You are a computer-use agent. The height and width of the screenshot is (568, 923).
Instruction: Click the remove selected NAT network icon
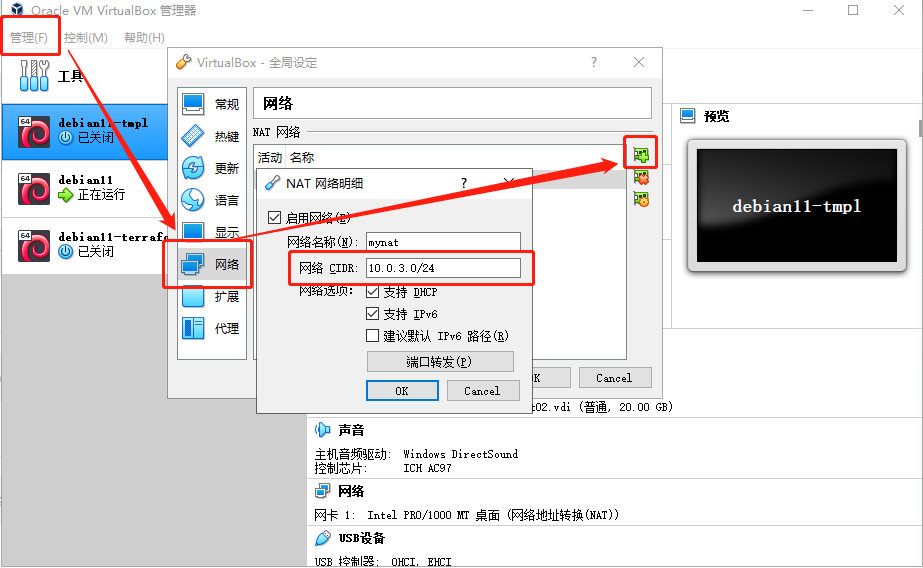point(641,177)
